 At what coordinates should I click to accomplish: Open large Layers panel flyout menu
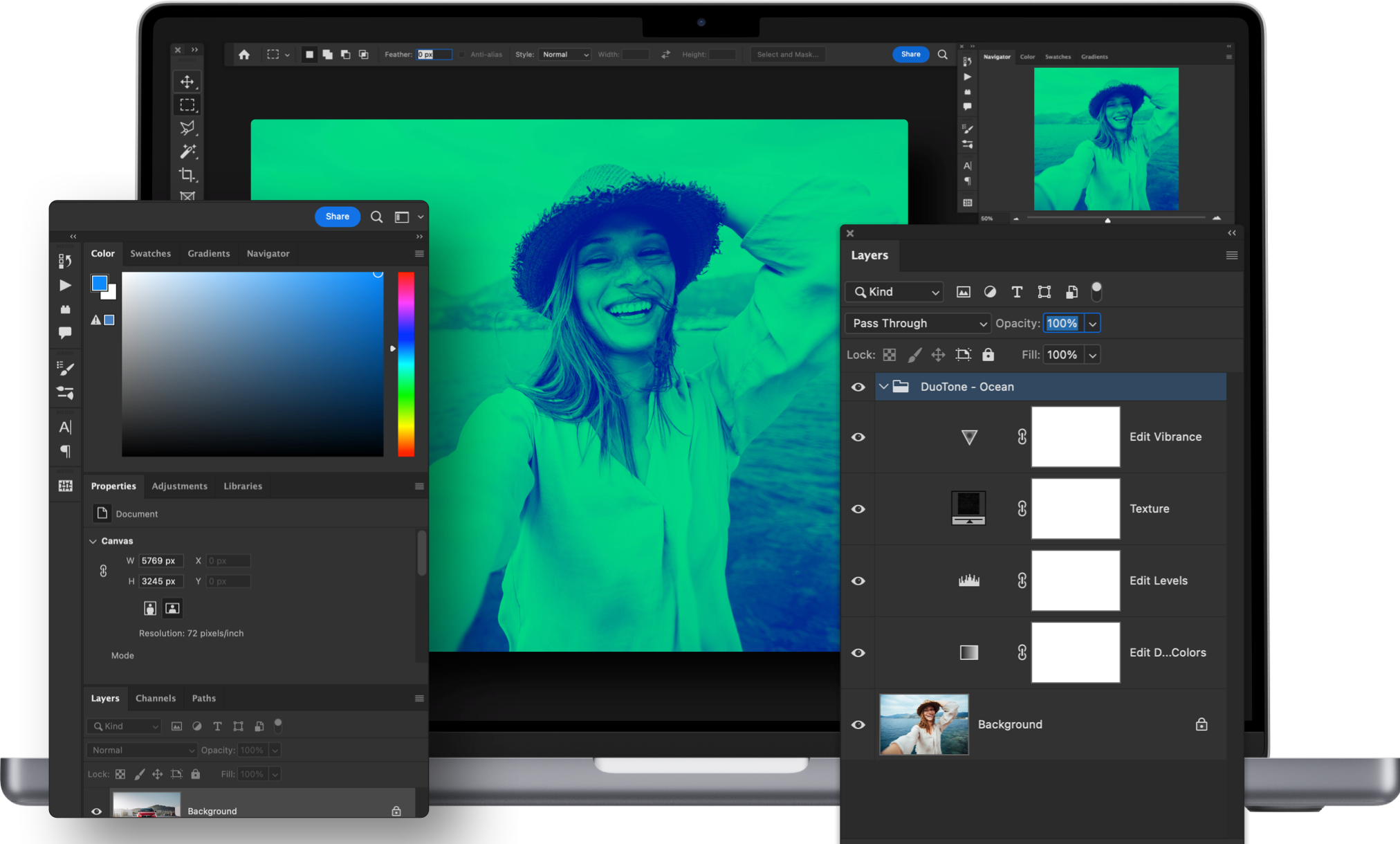(x=1231, y=255)
